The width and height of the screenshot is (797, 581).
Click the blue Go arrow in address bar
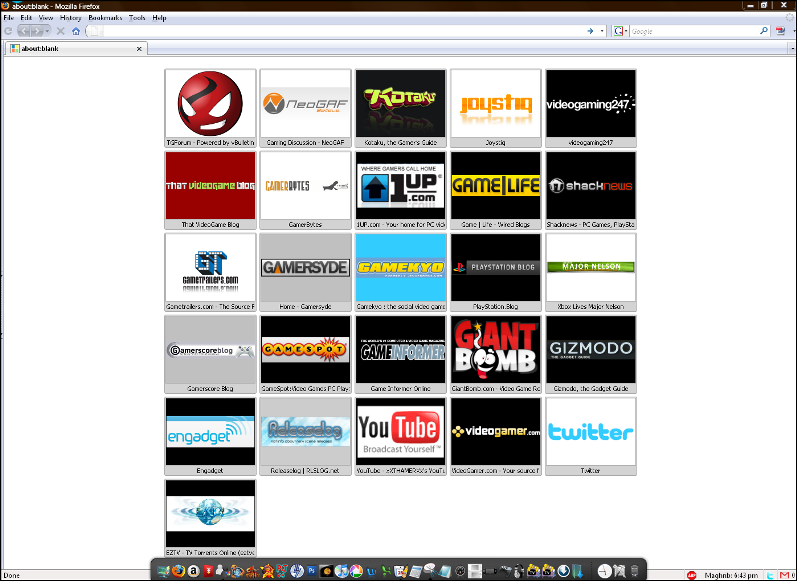point(590,31)
